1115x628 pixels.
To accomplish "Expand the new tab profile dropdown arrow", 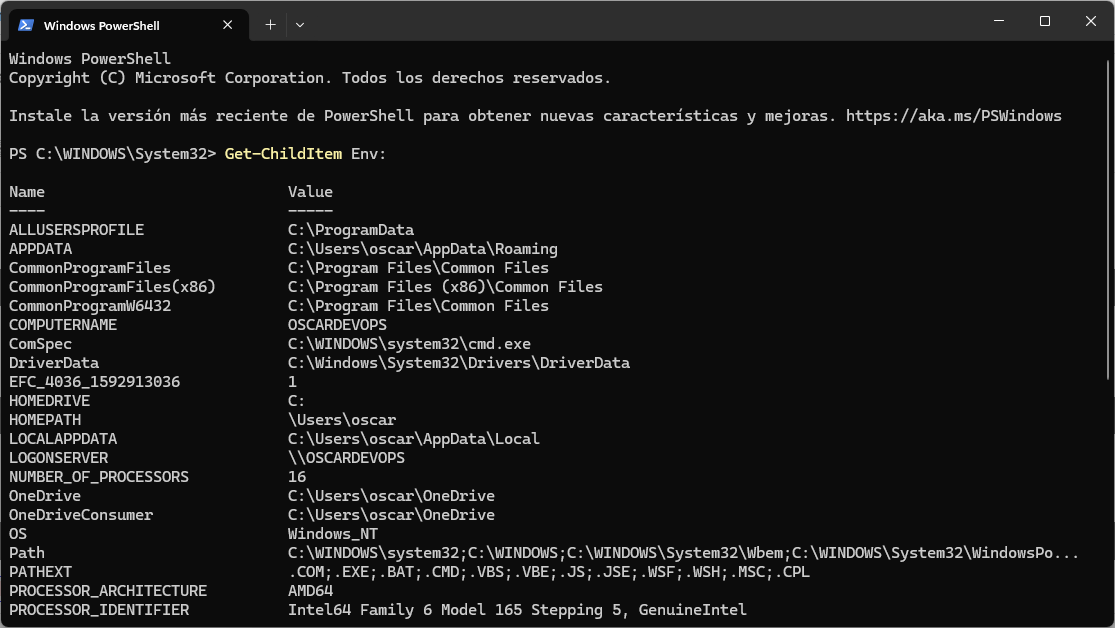I will click(300, 25).
